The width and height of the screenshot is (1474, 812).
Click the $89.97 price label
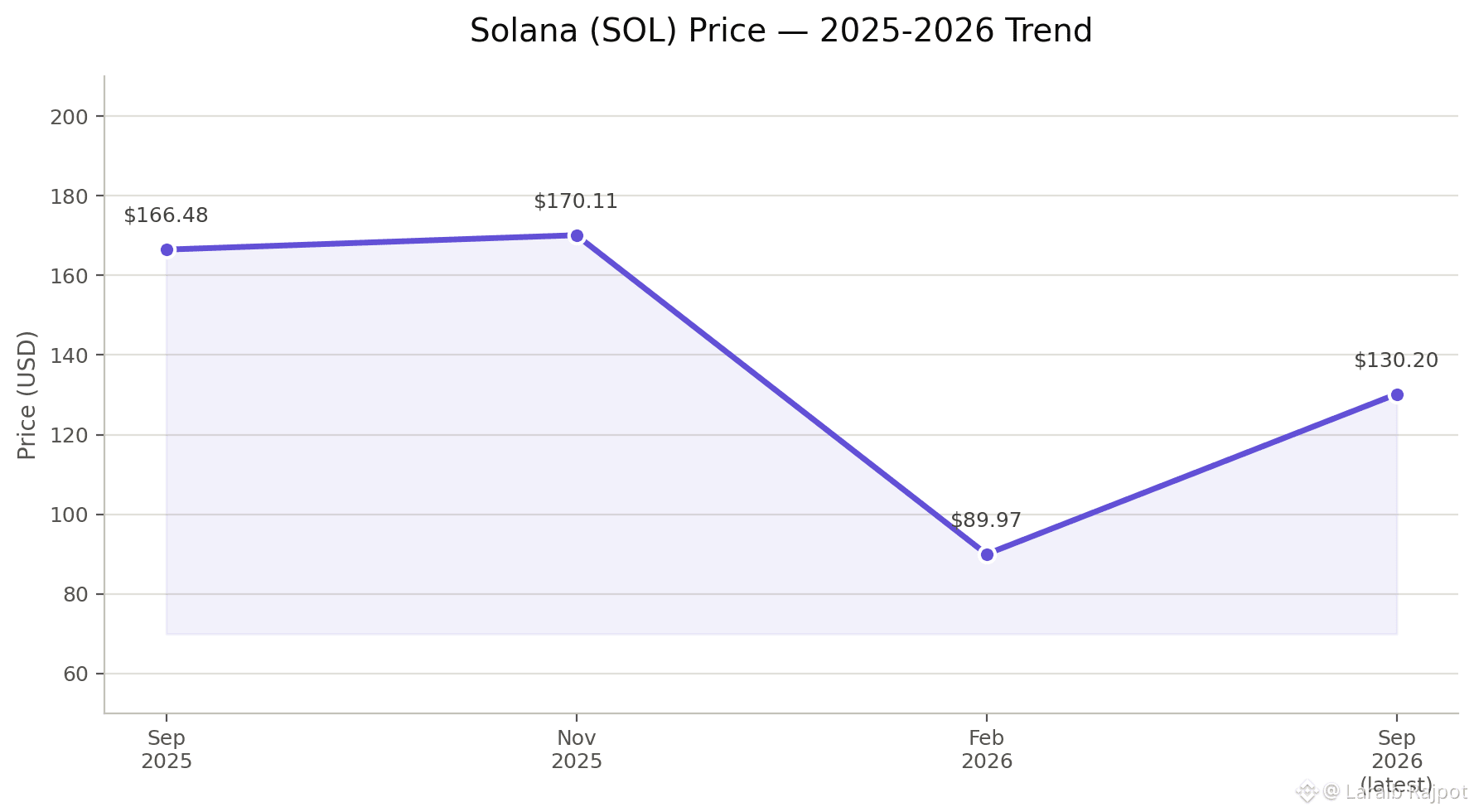(x=986, y=520)
